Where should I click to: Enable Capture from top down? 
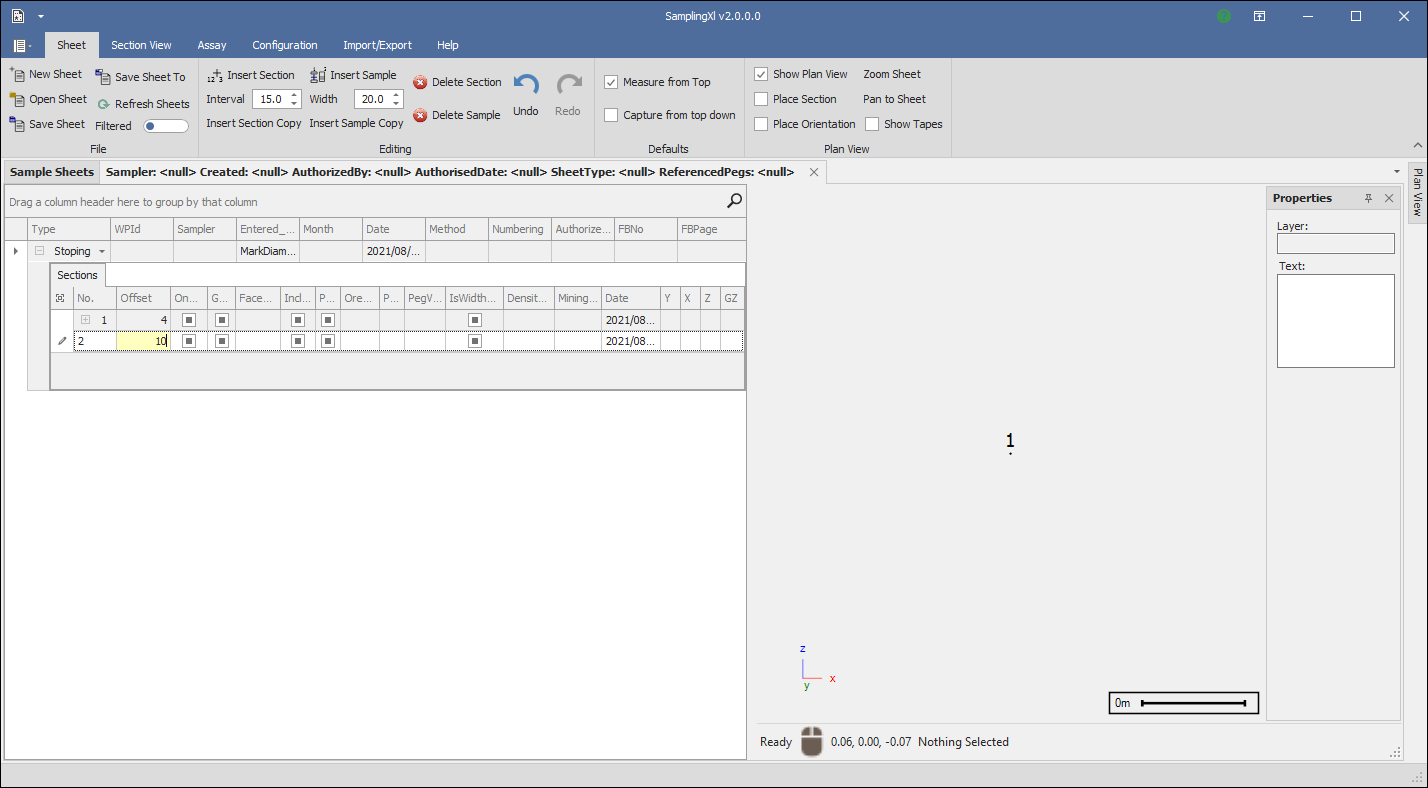(x=611, y=115)
